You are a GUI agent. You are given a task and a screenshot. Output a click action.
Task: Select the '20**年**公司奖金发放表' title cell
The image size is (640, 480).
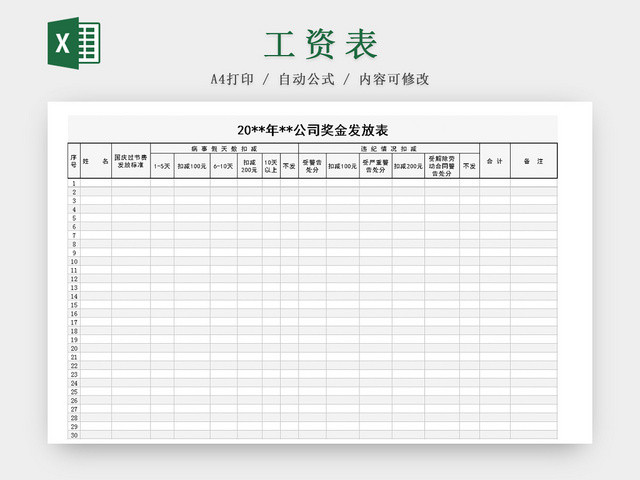(x=313, y=130)
